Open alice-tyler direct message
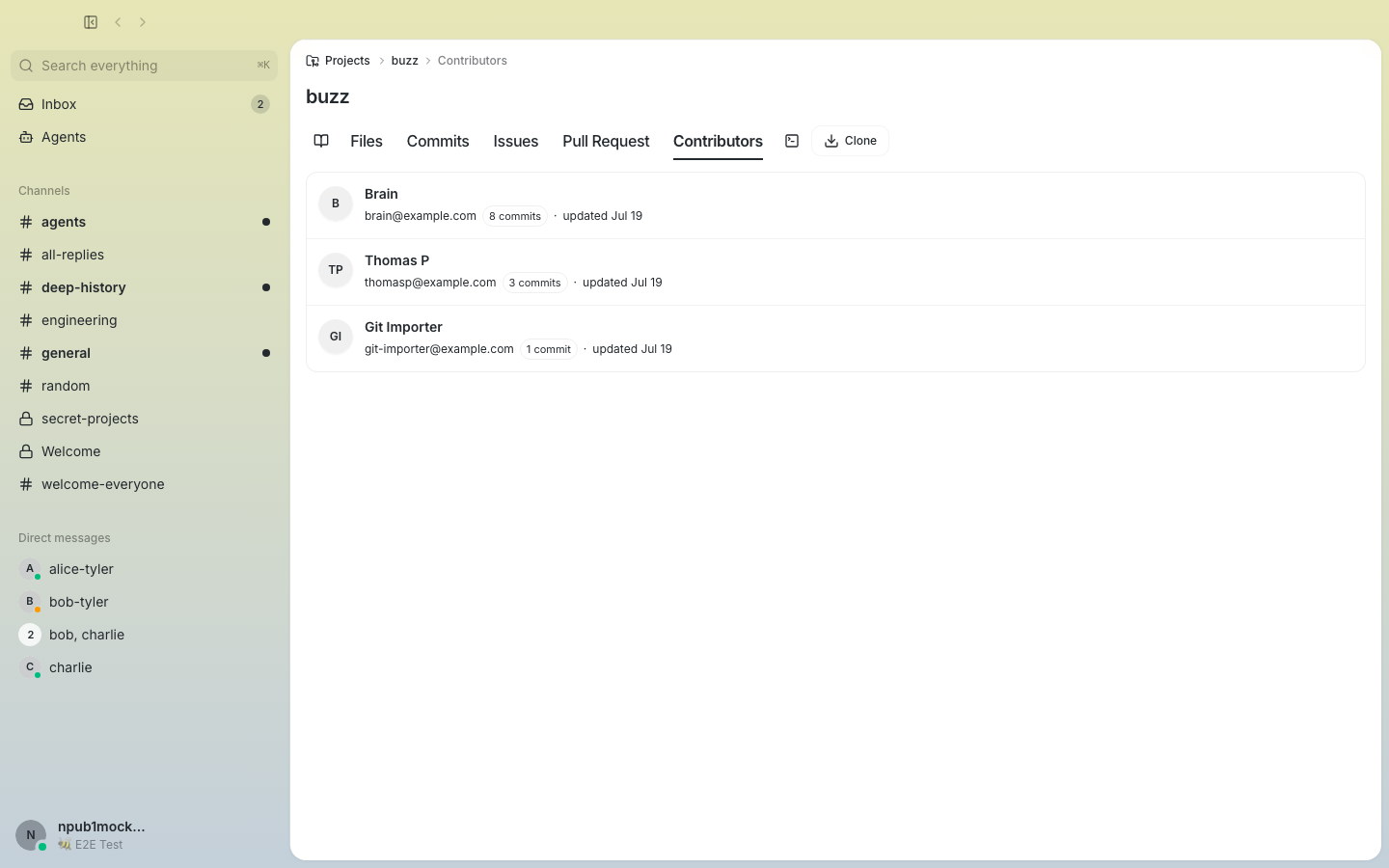Viewport: 1389px width, 868px height. [144, 569]
